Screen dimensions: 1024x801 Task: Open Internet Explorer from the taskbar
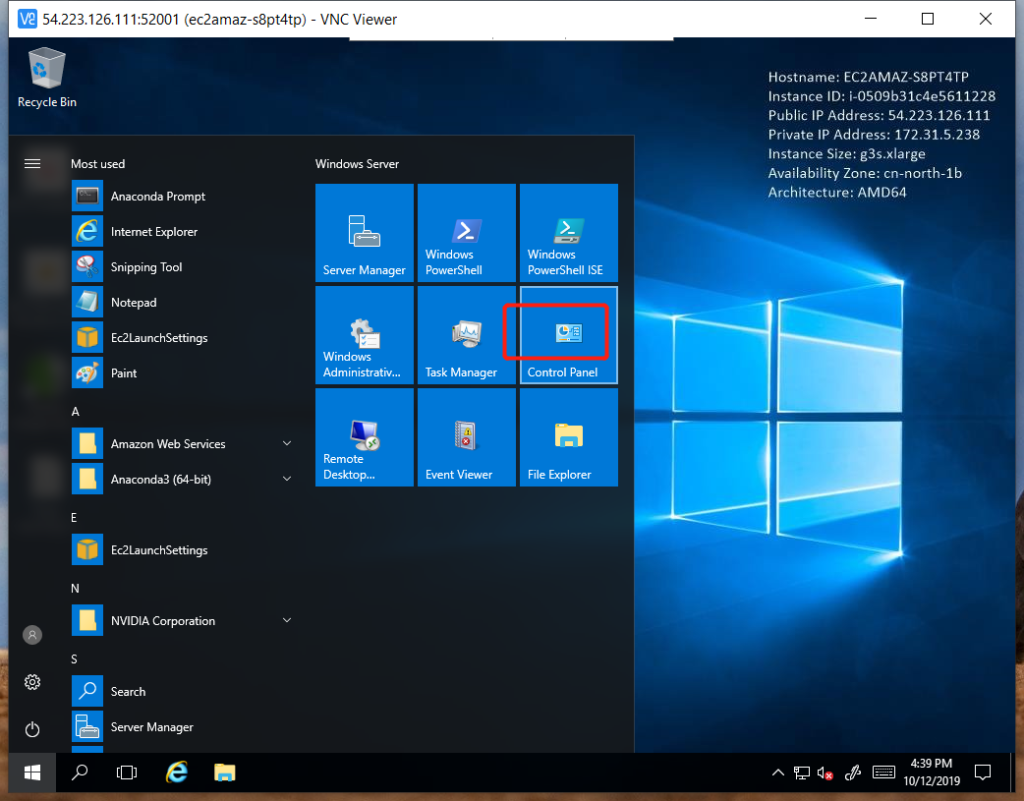point(177,772)
